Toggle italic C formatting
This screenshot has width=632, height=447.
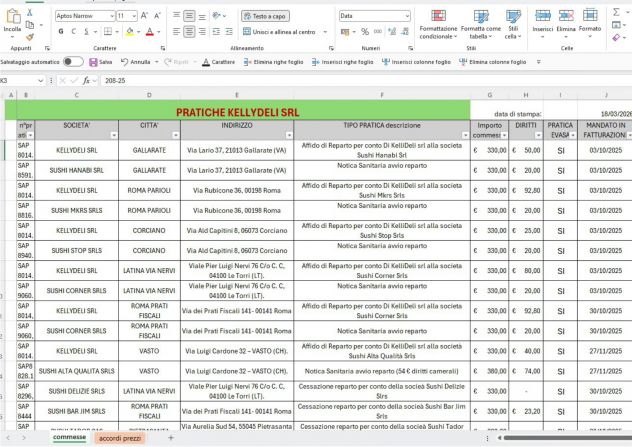tap(73, 31)
